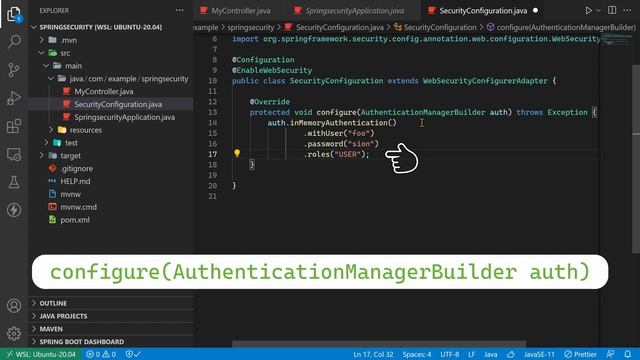Switch to the SpringsecurityApplication.java tab
640x360 pixels.
pos(355,11)
